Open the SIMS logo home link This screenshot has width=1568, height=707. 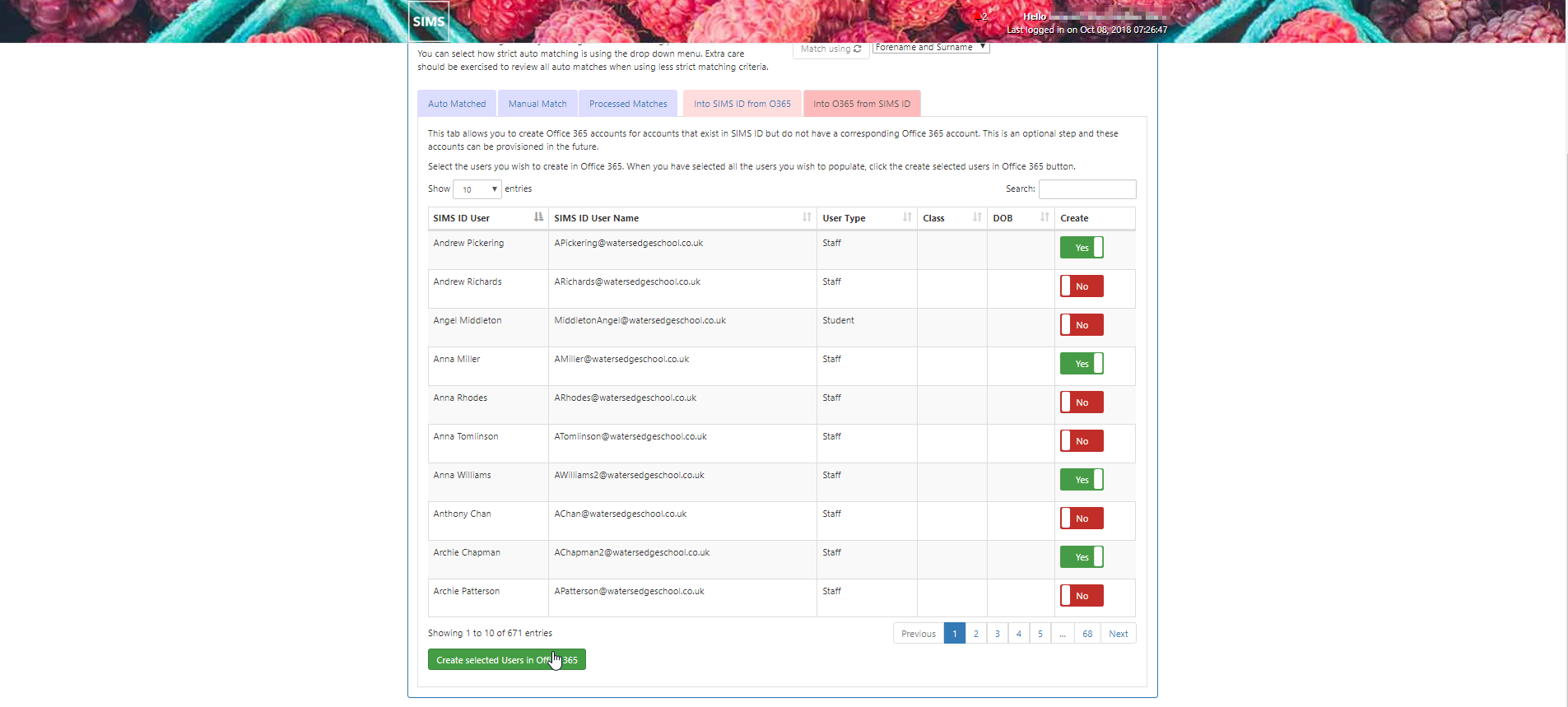pyautogui.click(x=429, y=21)
